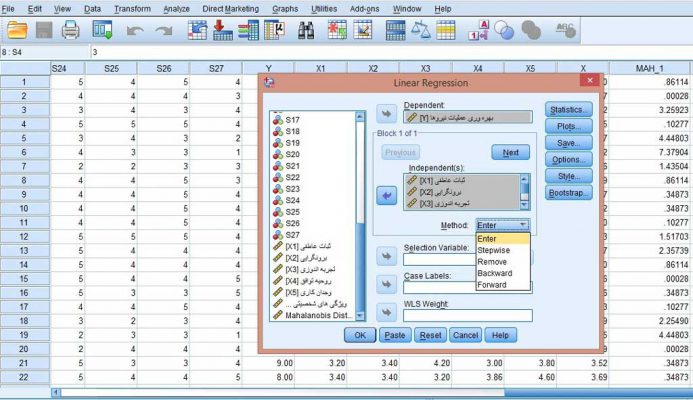The image size is (693, 400).
Task: Open the Bootstrap... button
Action: coord(569,193)
